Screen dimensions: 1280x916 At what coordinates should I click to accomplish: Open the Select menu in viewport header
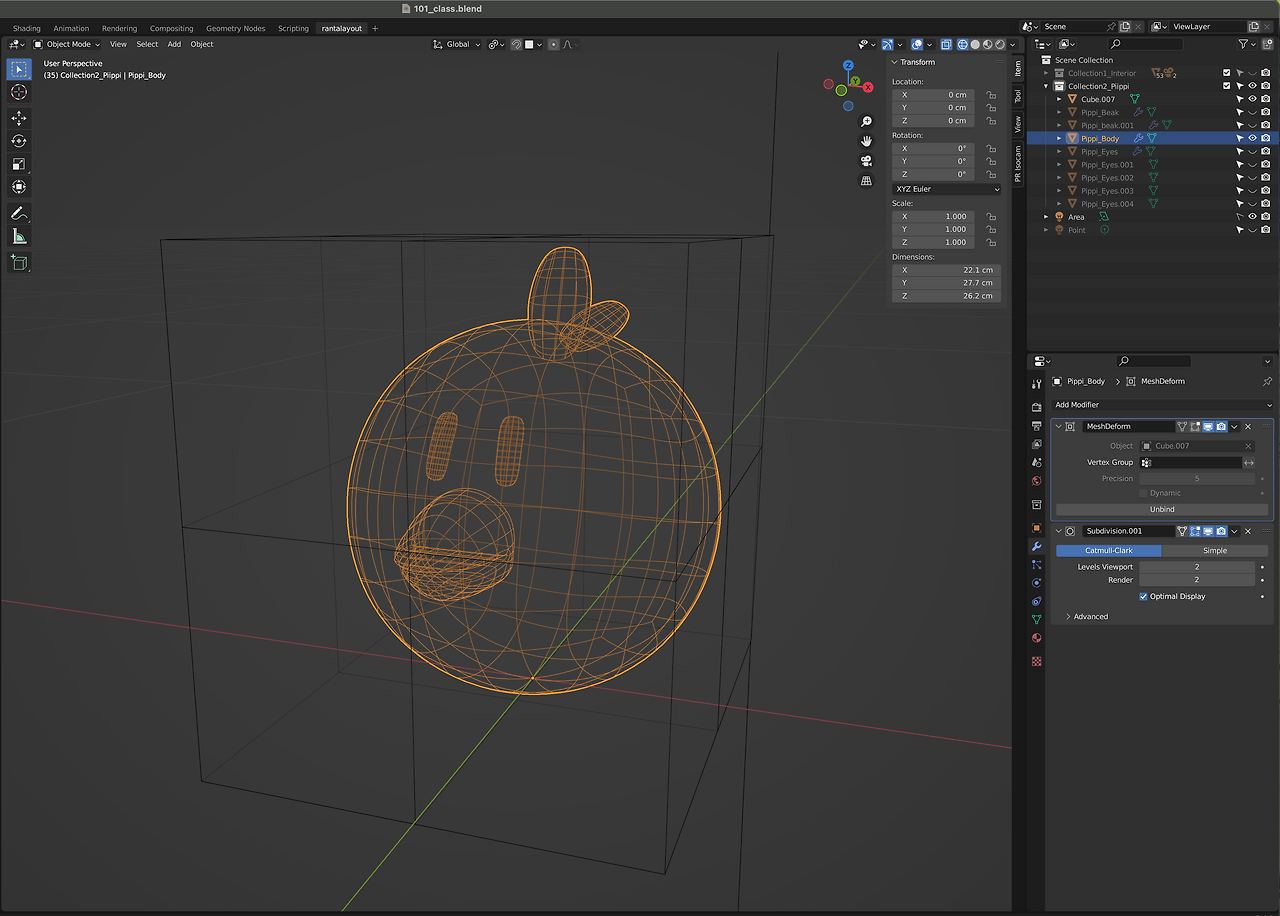point(147,44)
